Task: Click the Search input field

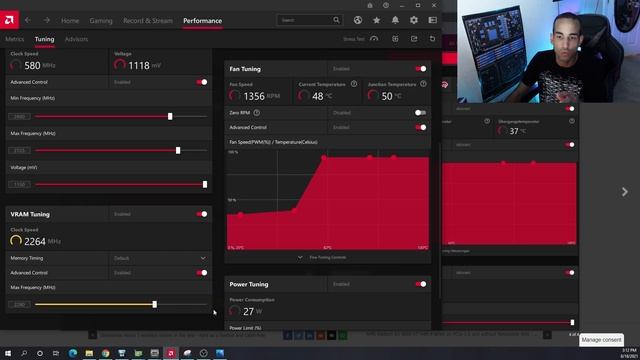Action: tap(309, 20)
